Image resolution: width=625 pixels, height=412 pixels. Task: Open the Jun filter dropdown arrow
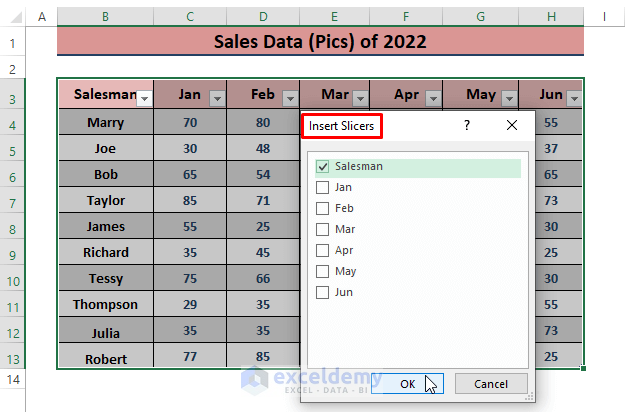point(575,98)
